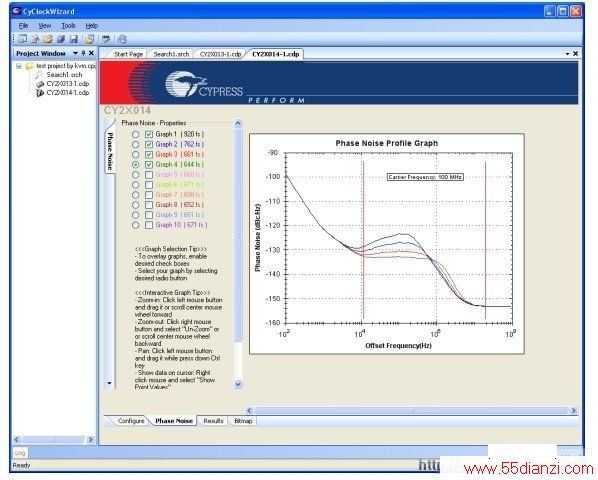Open the File menu
The height and width of the screenshot is (480, 598).
point(23,26)
